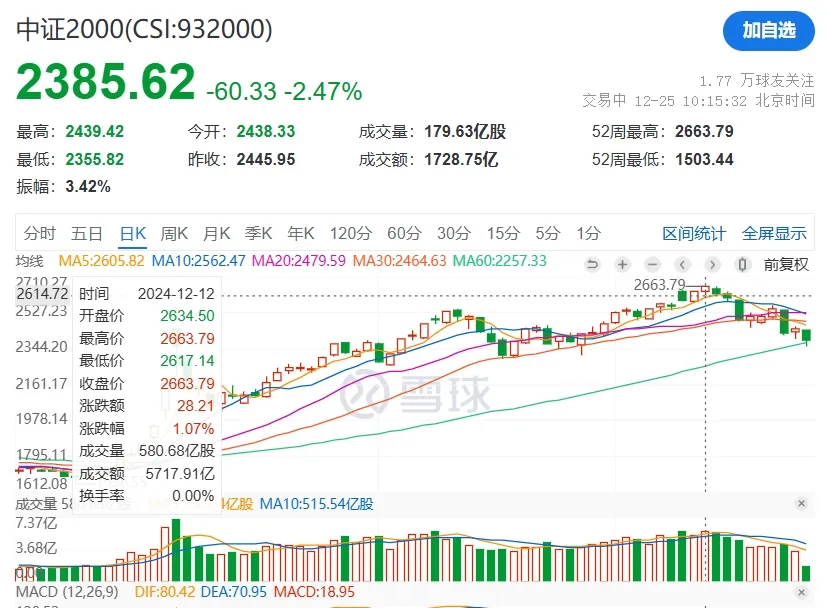Click the MACD:18.95 indicator value
The width and height of the screenshot is (828, 608).
314,592
